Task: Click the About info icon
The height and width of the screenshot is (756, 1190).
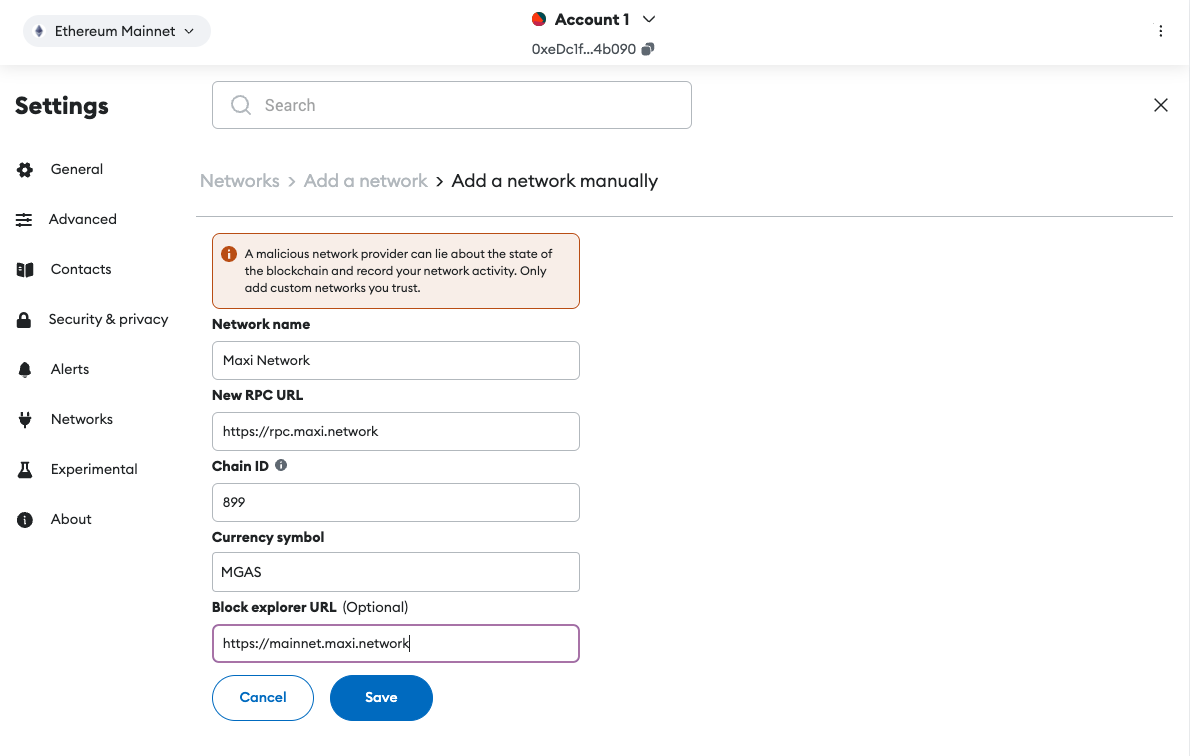Action: click(25, 520)
